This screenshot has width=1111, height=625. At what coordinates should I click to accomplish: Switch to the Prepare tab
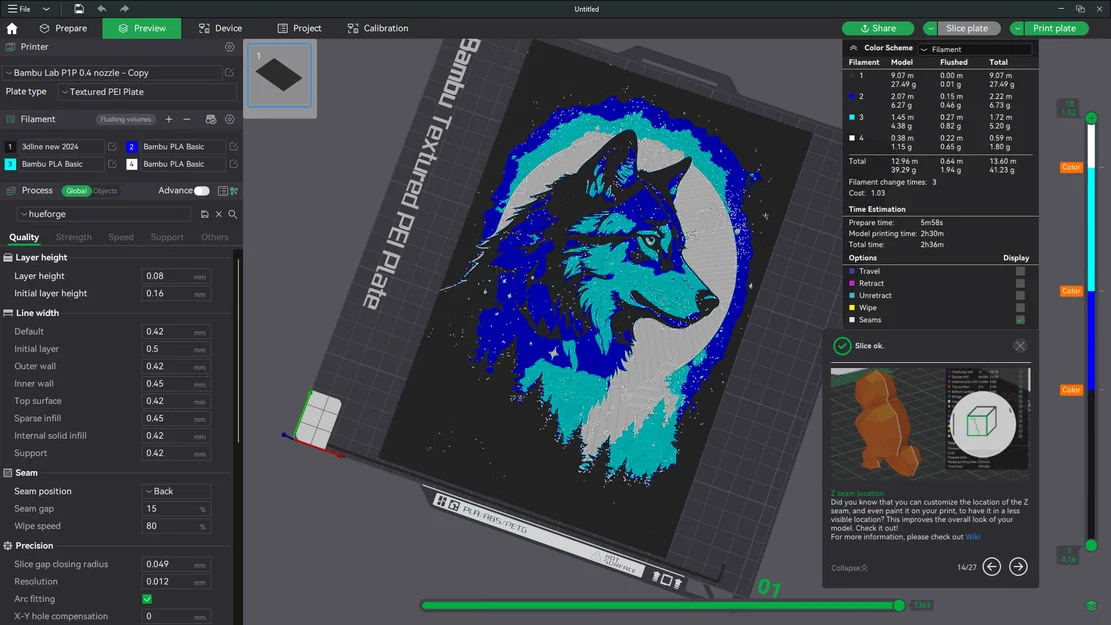tap(63, 28)
